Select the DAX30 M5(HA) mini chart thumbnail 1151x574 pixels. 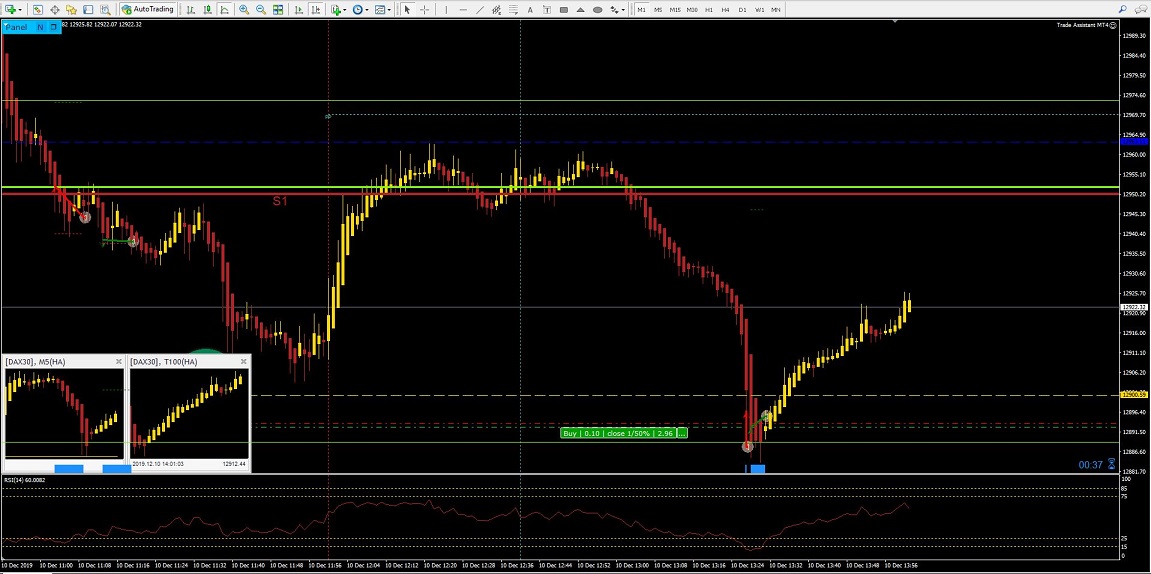pos(65,415)
